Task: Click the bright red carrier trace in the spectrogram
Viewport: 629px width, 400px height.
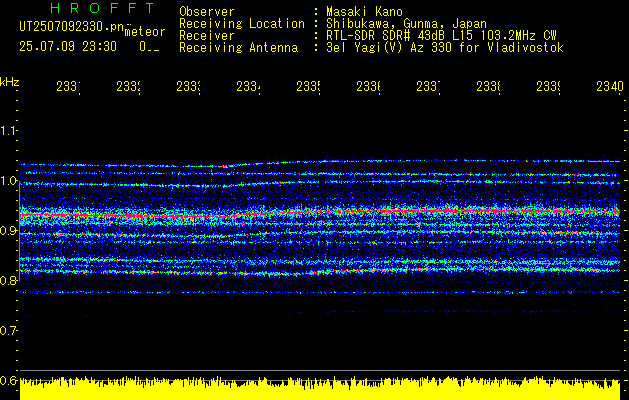Action: 320,213
